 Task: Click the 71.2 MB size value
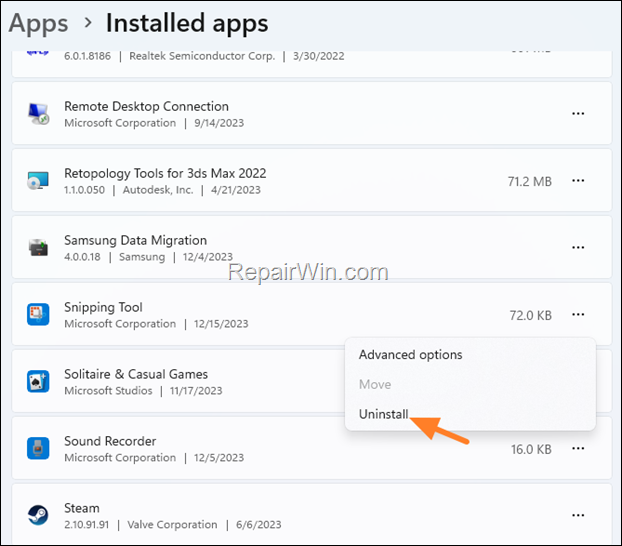click(530, 182)
